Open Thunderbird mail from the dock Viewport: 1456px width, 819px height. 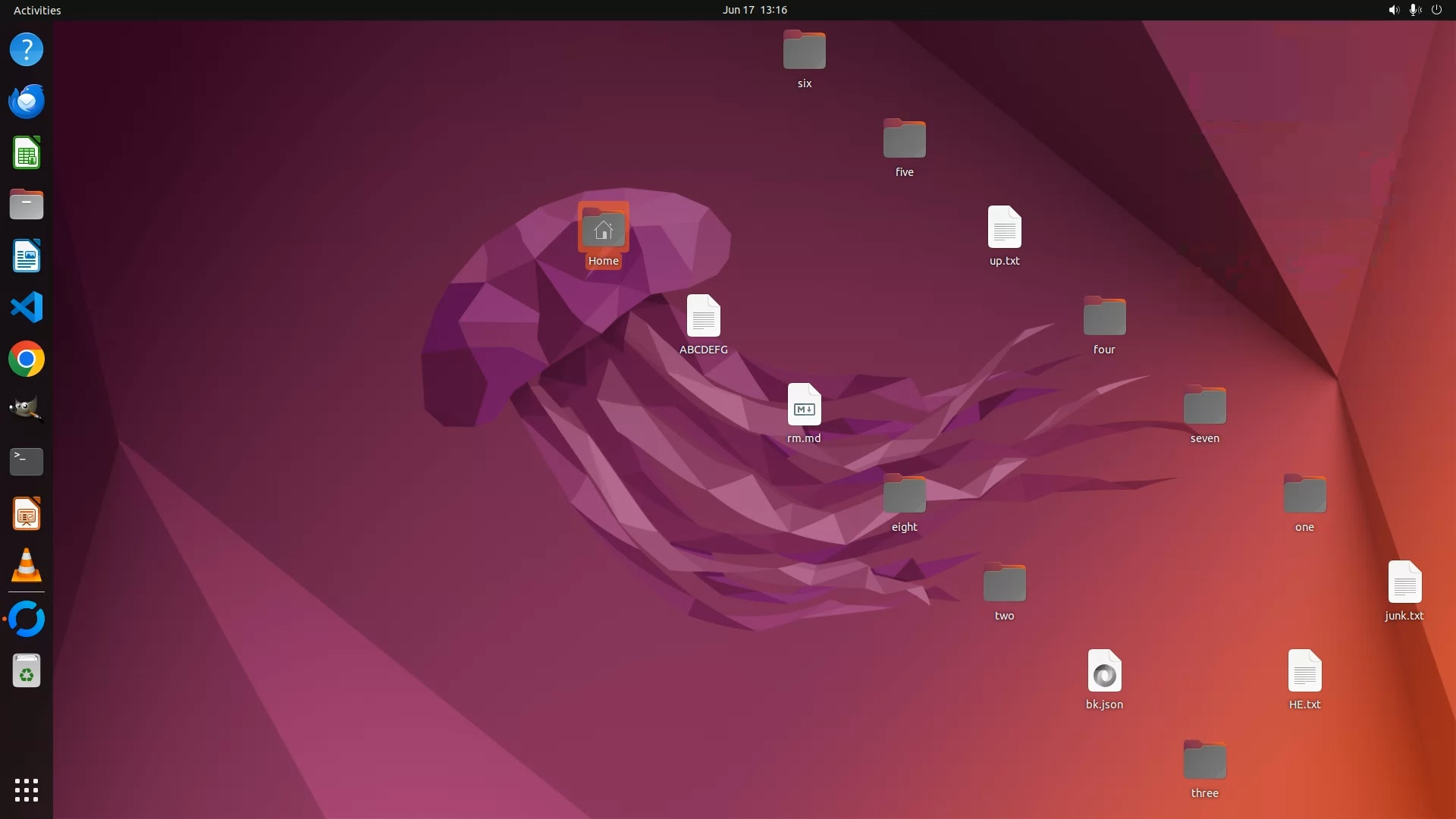pyautogui.click(x=27, y=101)
